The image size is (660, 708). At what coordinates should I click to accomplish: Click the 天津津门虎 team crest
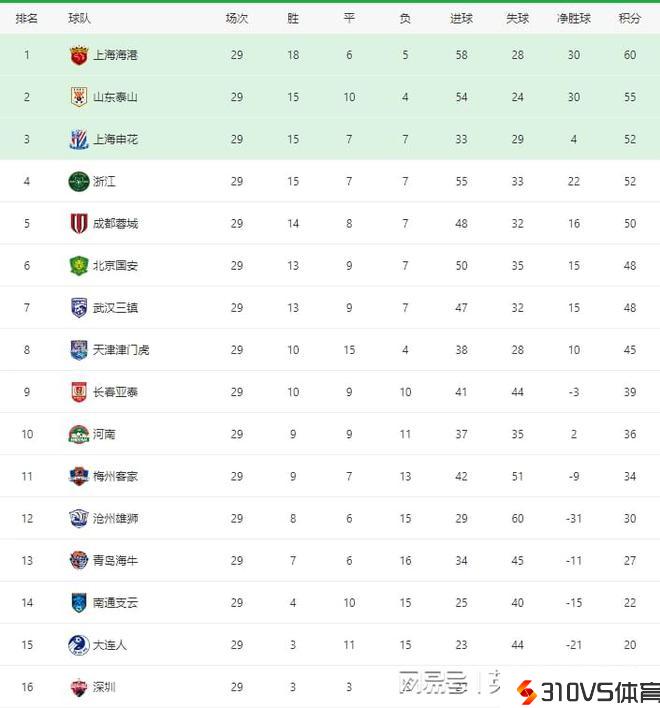(x=79, y=350)
